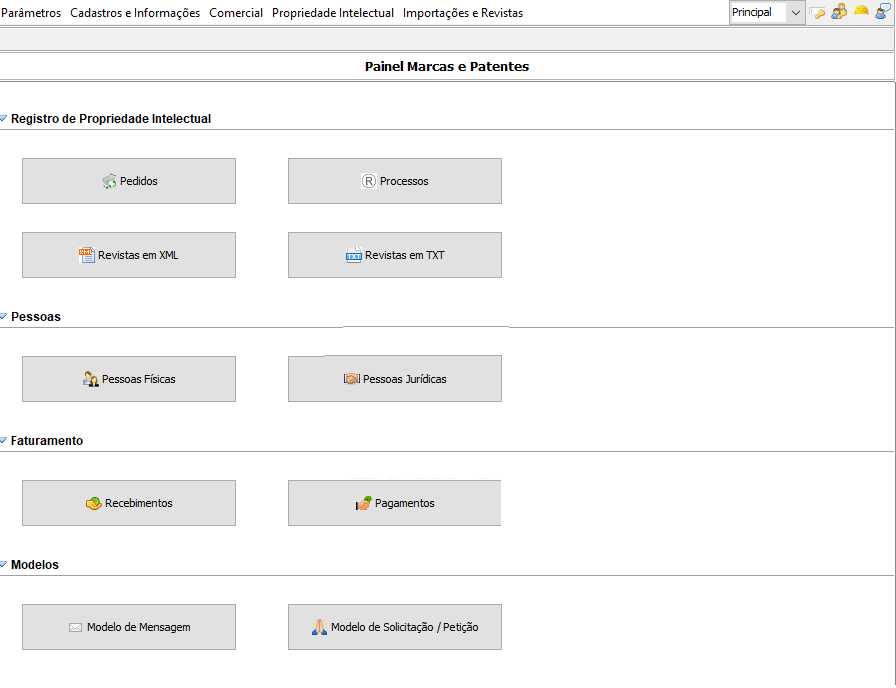
Task: Open Pagamentos
Action: (x=395, y=503)
